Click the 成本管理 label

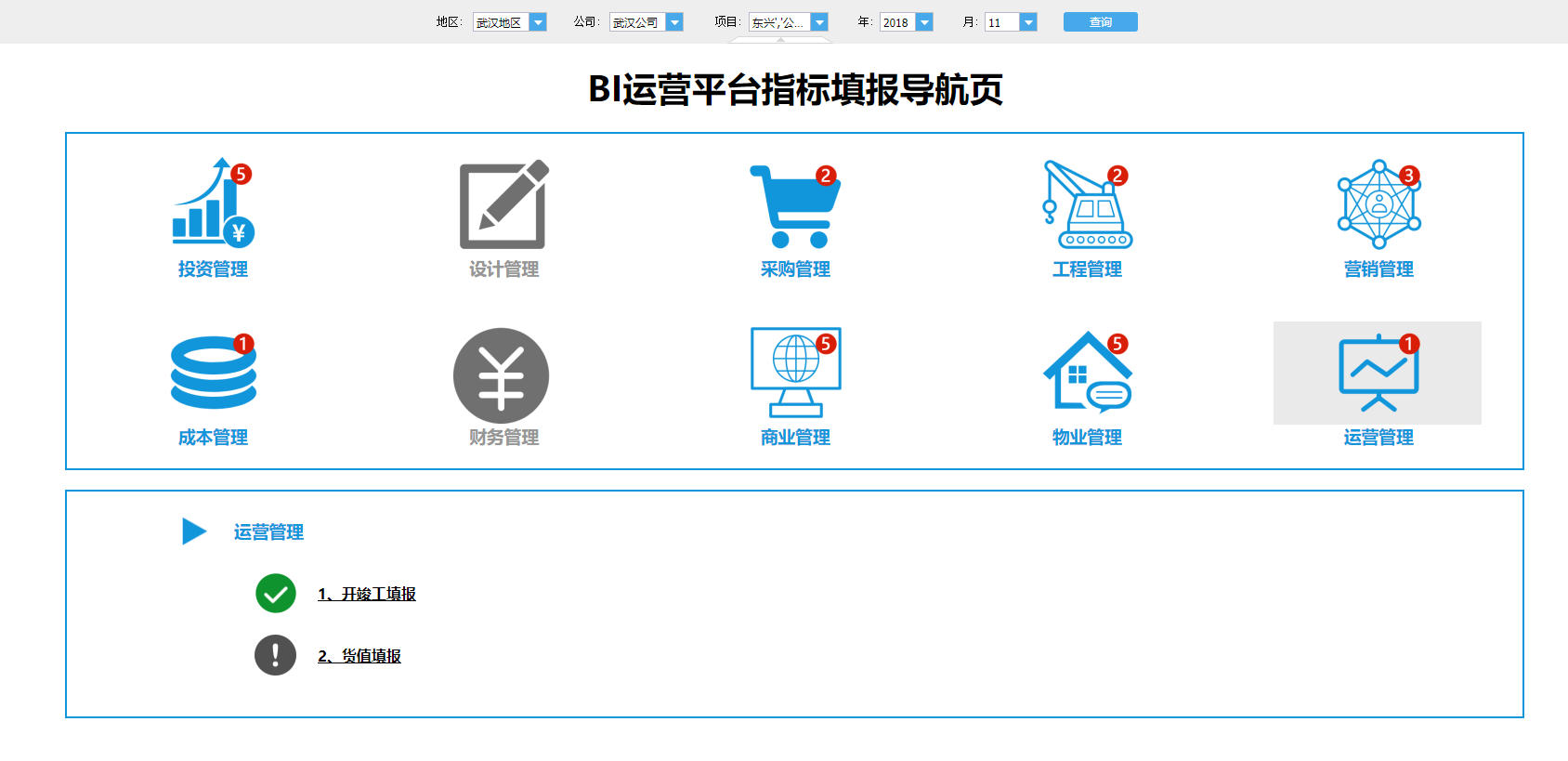point(213,438)
